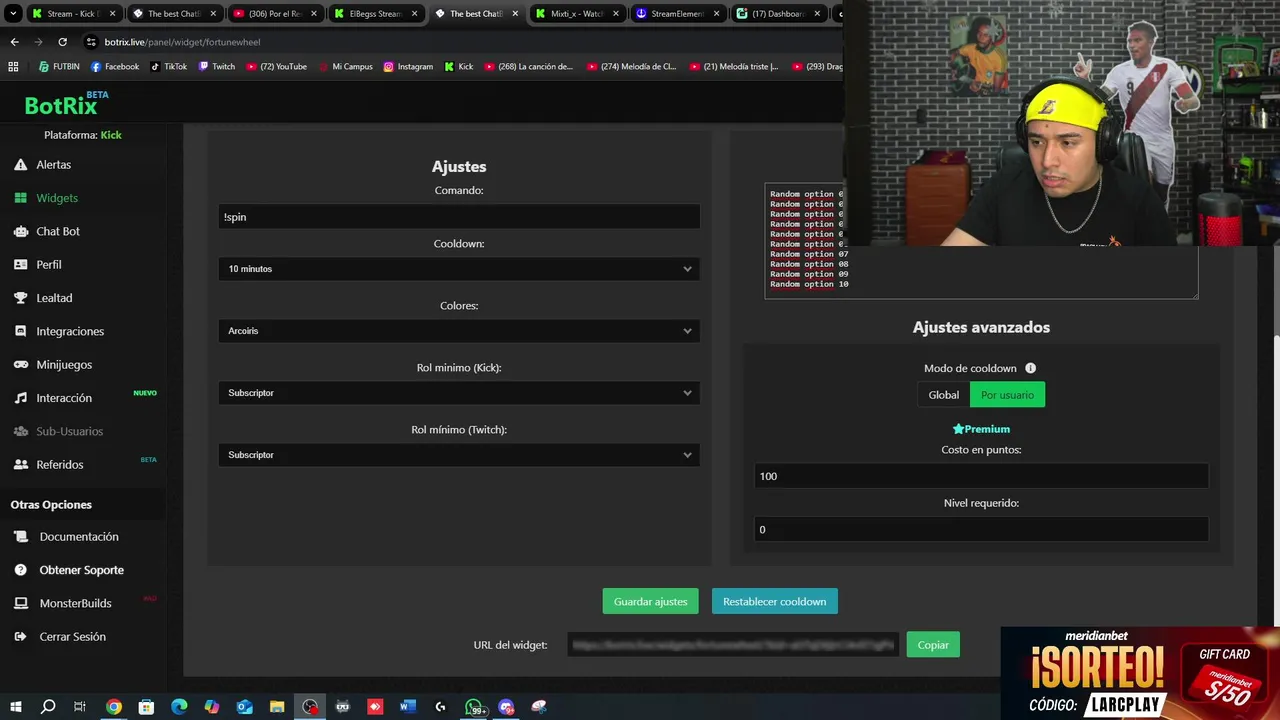1280x720 pixels.
Task: Switch to Stream - Kick browser tab
Action: (73, 14)
